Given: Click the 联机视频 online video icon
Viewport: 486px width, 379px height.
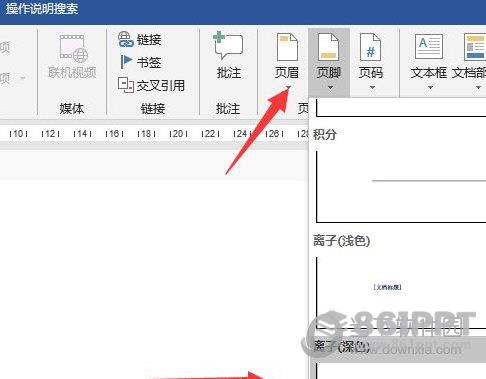Looking at the screenshot, I should pyautogui.click(x=73, y=49).
